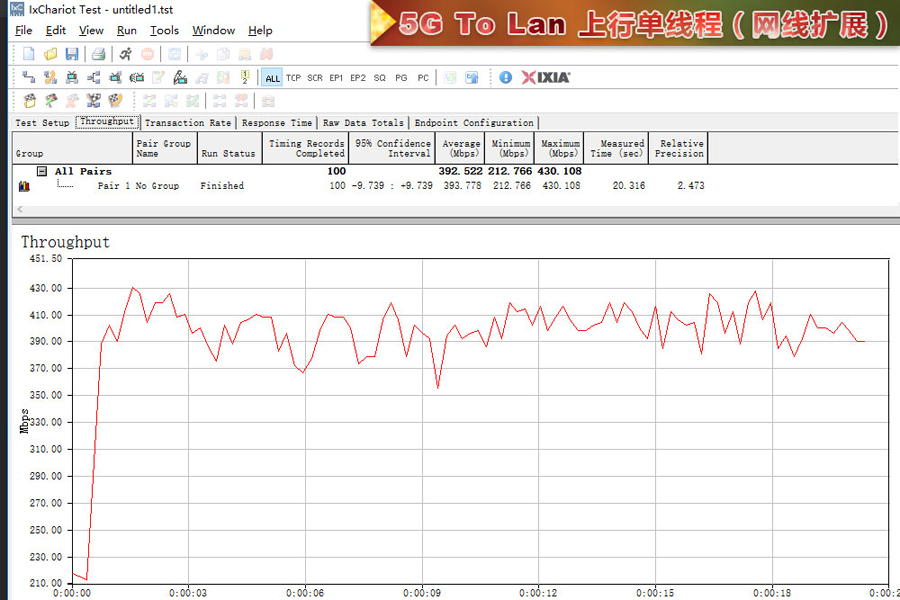This screenshot has width=900, height=600.
Task: Collapse the All Pairs tree group
Action: (42, 171)
